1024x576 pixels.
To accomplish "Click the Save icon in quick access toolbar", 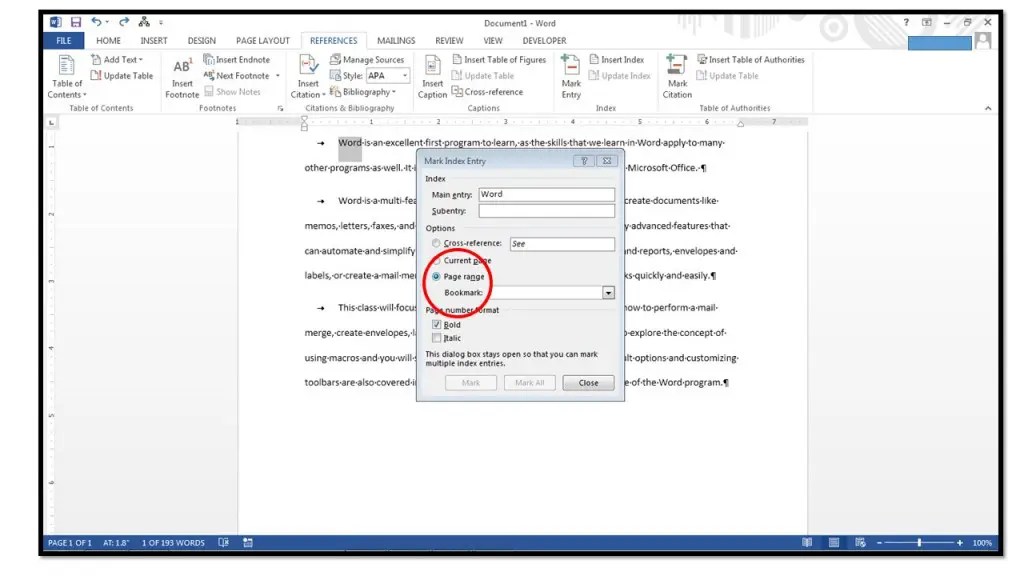I will (76, 22).
